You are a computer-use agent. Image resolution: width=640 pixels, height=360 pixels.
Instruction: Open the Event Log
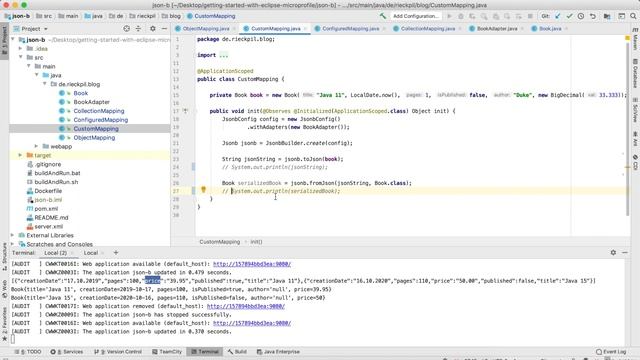point(611,352)
